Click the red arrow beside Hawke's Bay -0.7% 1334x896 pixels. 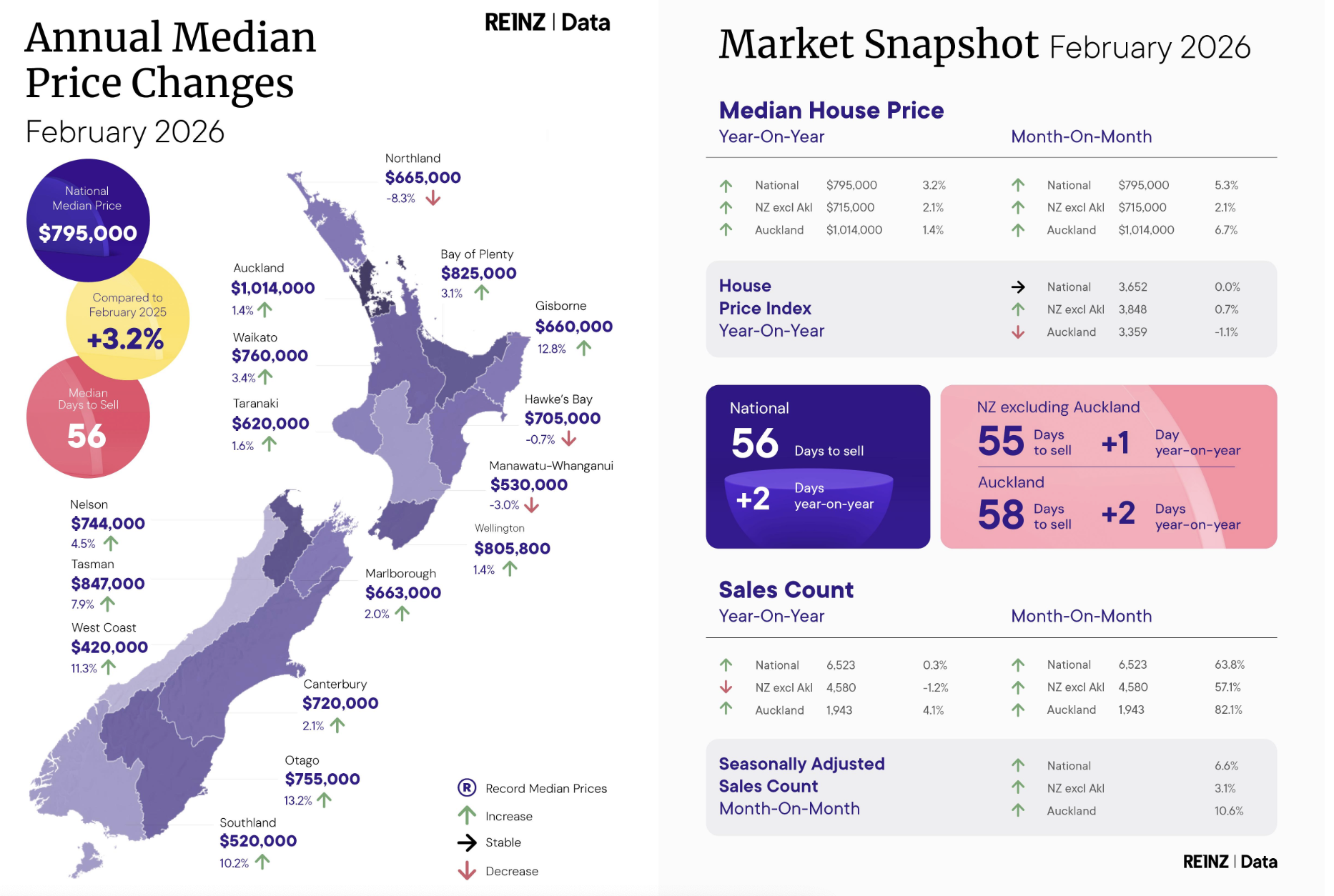[x=569, y=438]
